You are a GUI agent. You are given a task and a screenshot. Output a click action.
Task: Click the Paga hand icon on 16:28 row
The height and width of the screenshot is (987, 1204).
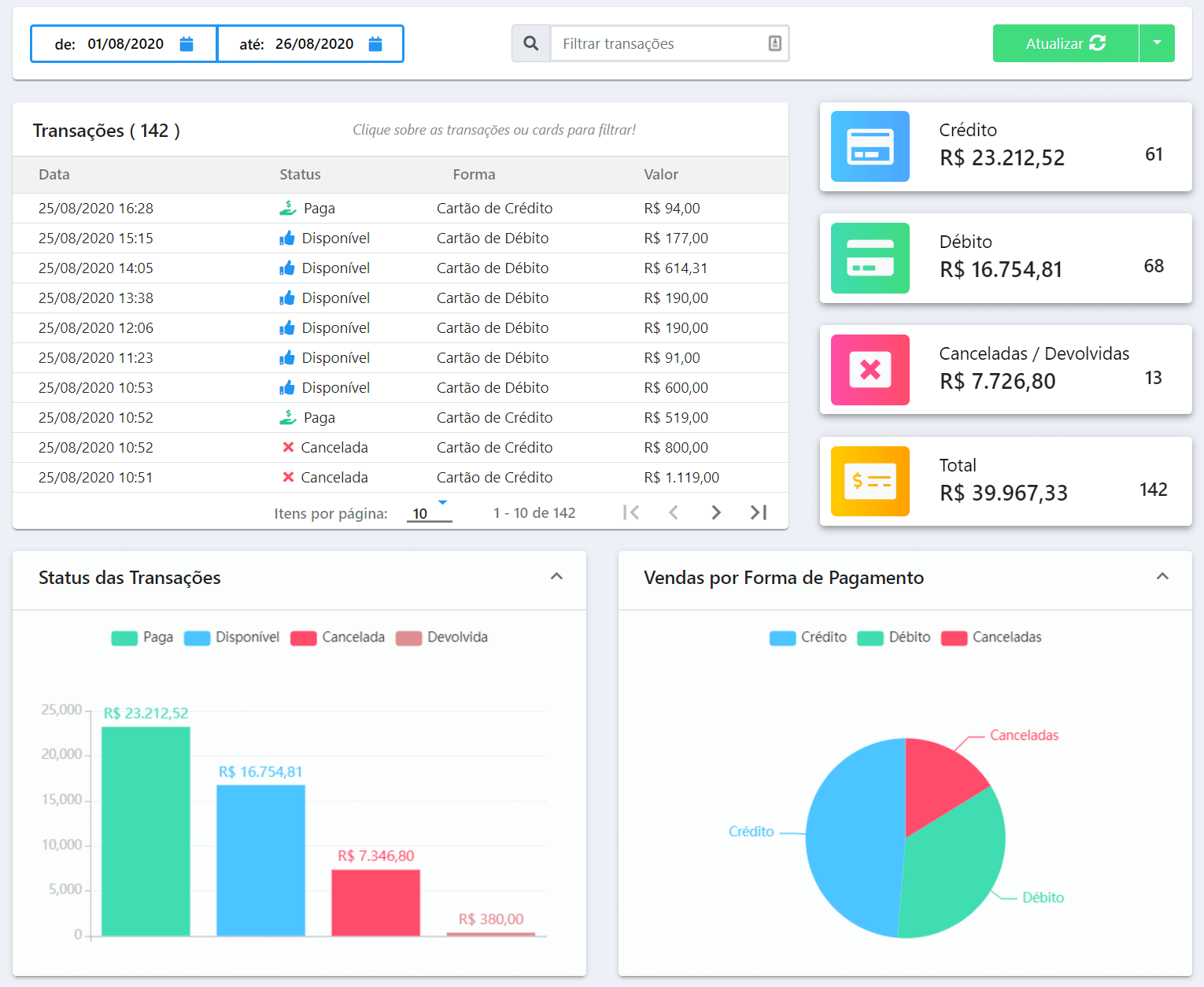[x=287, y=208]
